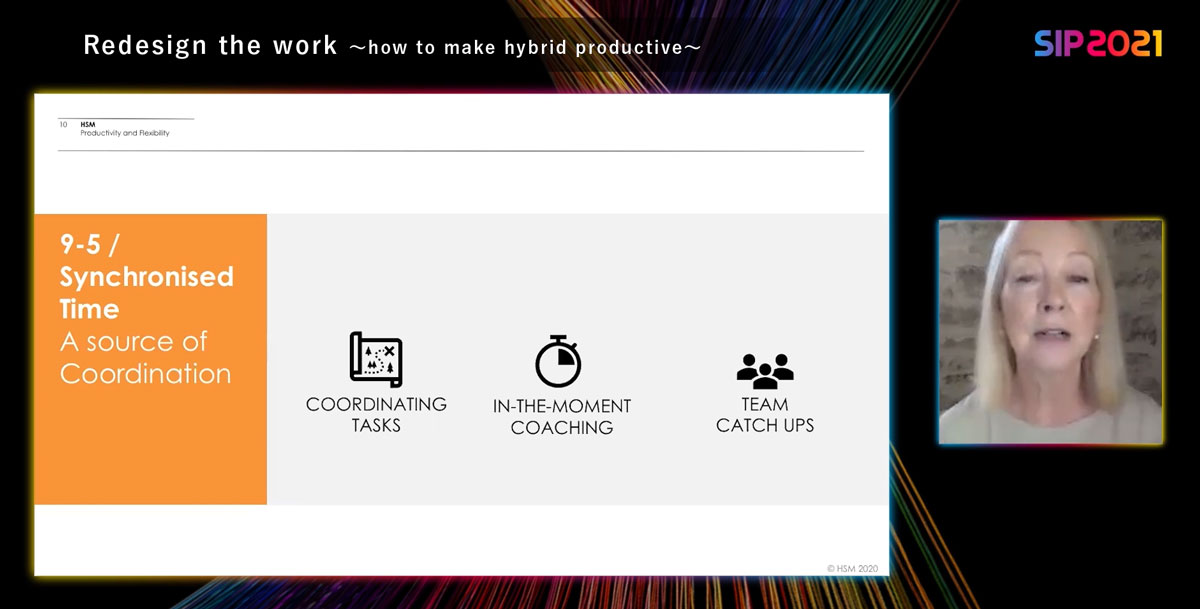The width and height of the screenshot is (1200, 609).
Task: Select the IN-THE-MOMENT COACHING label
Action: pos(561,417)
